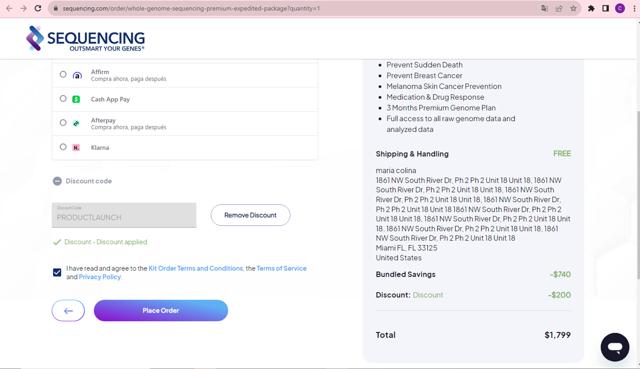Viewport: 640px width, 369px height.
Task: Click the 'Shipping & Handling' heading
Action: tap(412, 154)
